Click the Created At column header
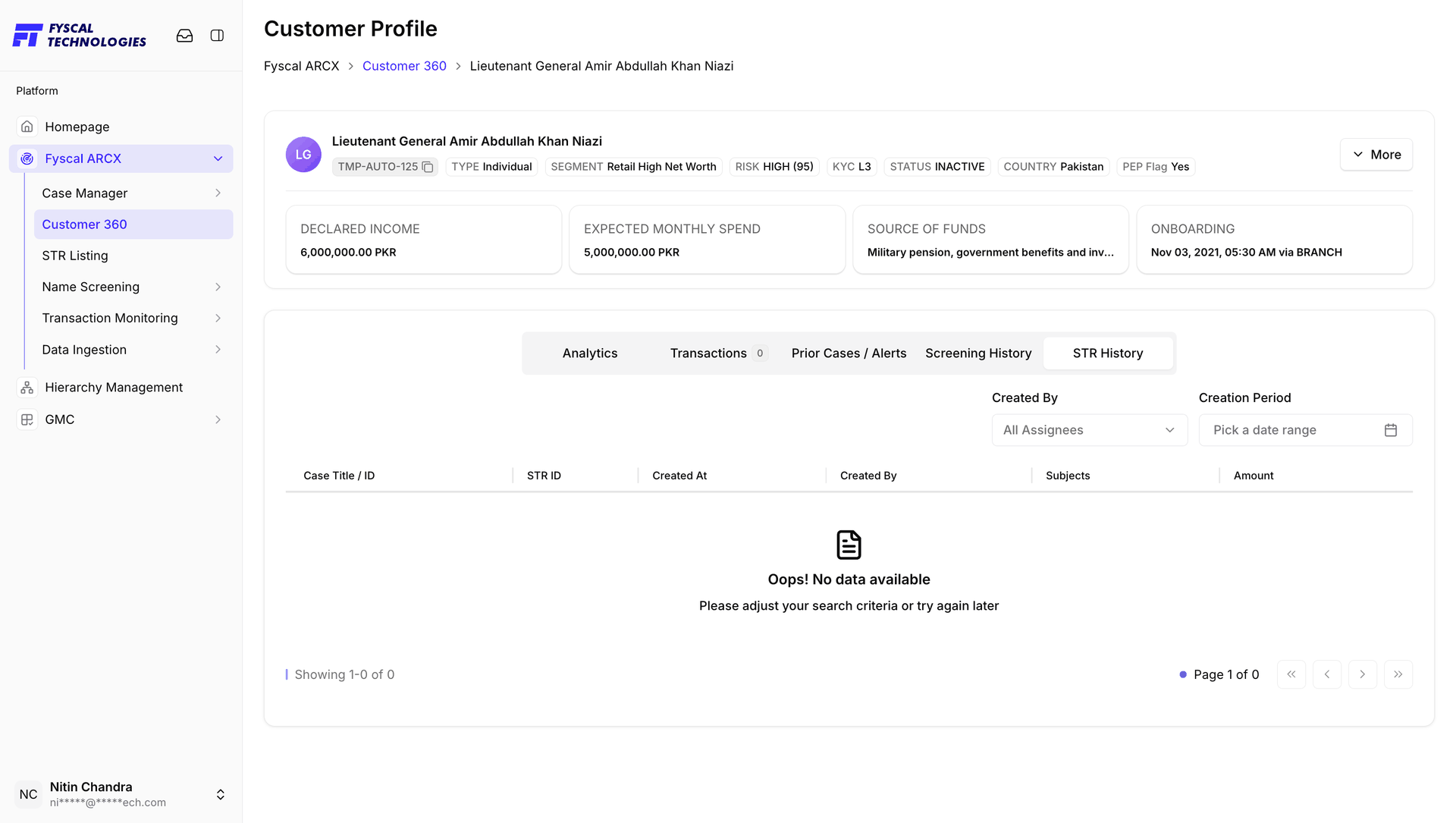The width and height of the screenshot is (1456, 823). point(679,476)
